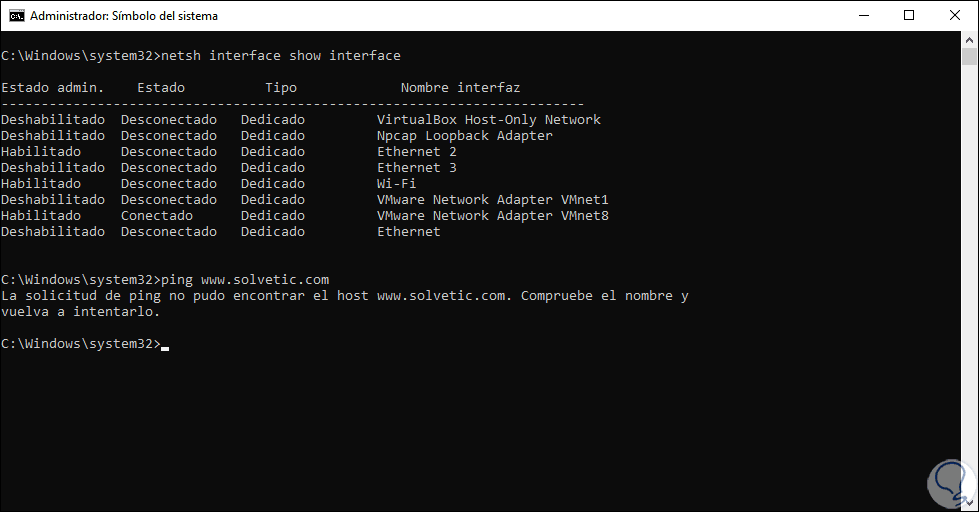Select the VMware Network Adapter VMnet8 name

point(492,216)
